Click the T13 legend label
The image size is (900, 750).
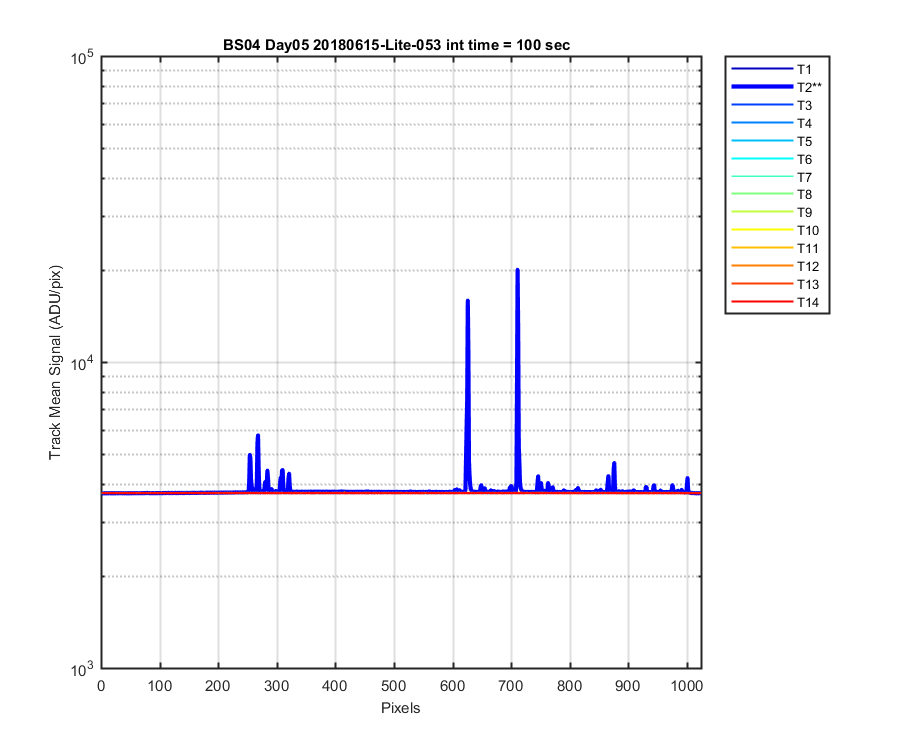point(808,285)
